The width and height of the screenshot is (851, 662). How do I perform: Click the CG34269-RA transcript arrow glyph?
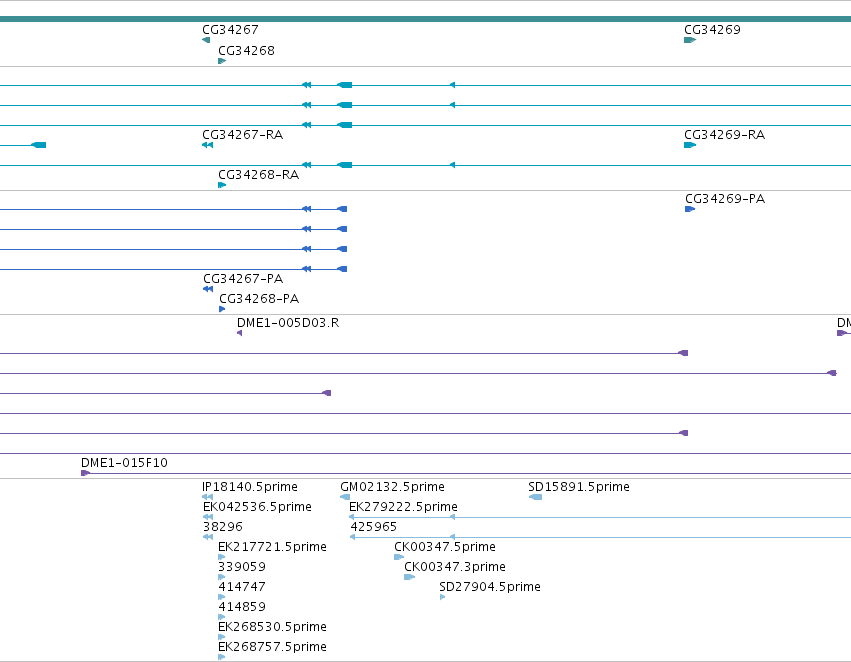tap(690, 145)
